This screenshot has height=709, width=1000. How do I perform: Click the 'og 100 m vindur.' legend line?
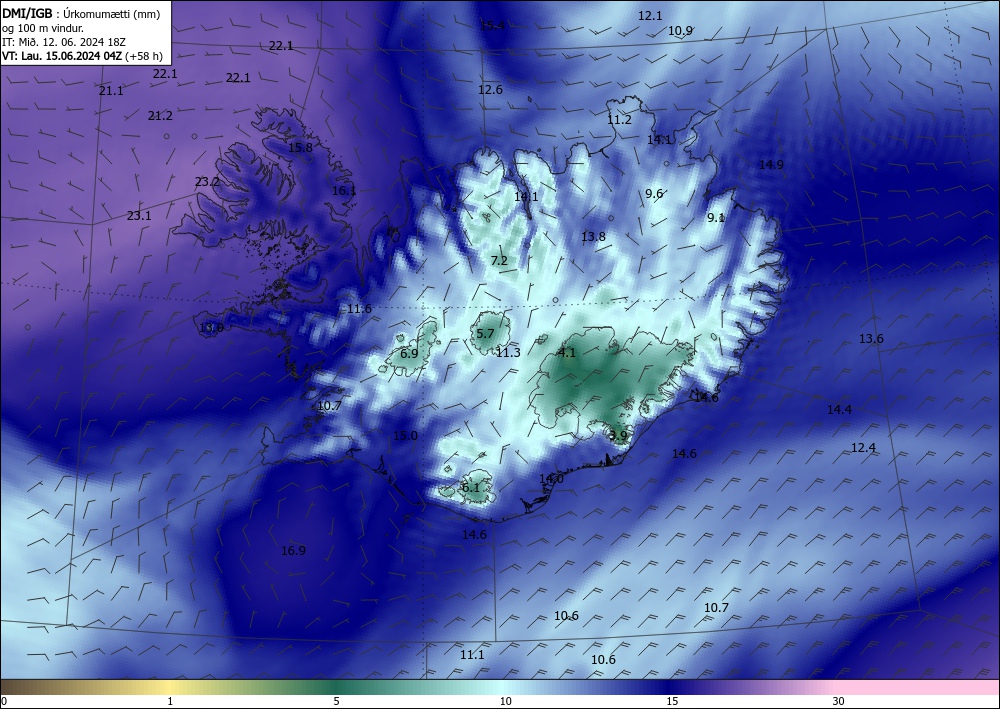click(43, 27)
